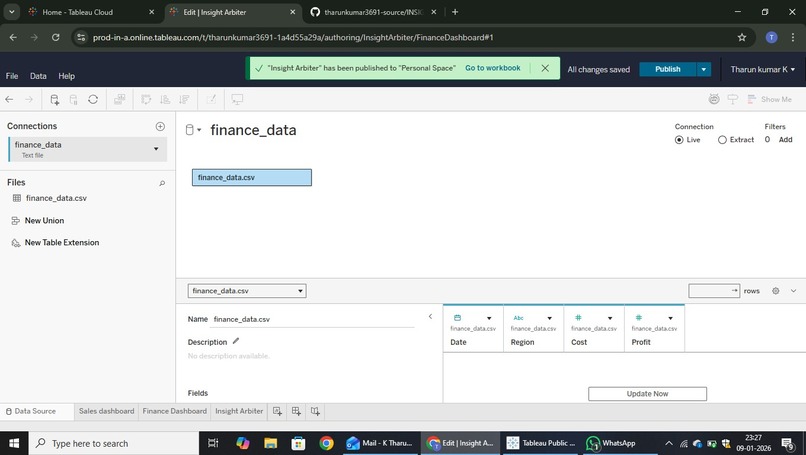Click the Pause Auto Updates toolbar icon
This screenshot has width=806, height=455.
(x=74, y=99)
